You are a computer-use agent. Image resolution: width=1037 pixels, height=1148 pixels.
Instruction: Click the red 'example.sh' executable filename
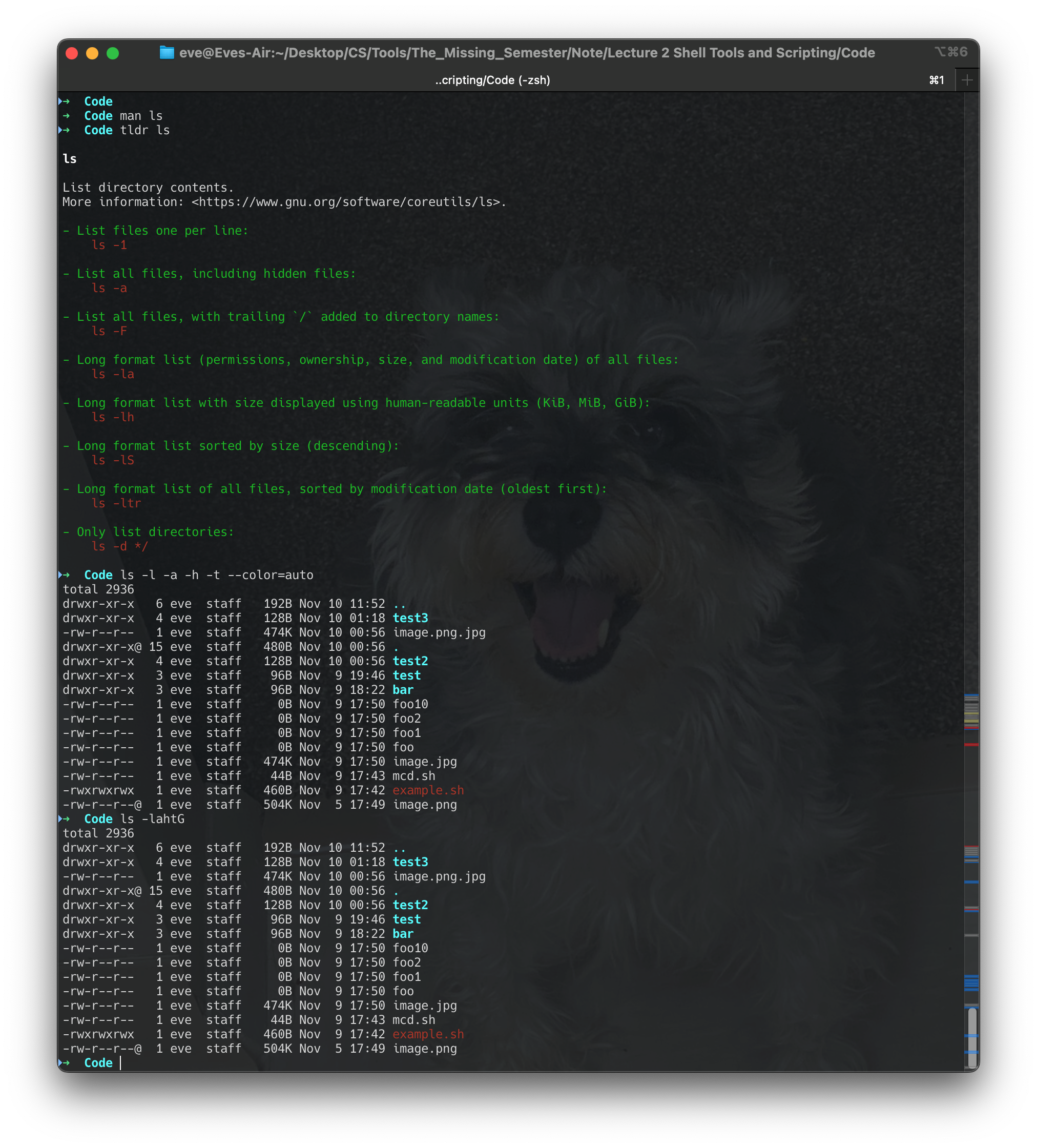[428, 790]
